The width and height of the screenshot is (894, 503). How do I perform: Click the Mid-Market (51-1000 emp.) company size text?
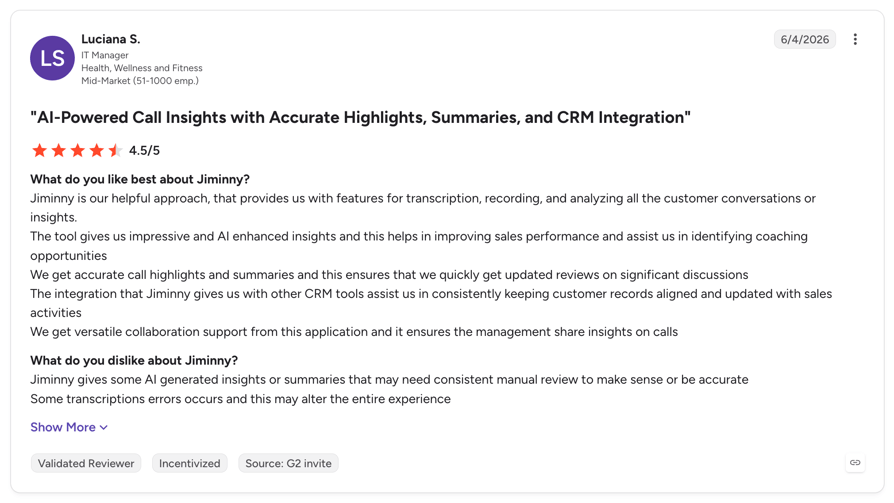tap(140, 81)
